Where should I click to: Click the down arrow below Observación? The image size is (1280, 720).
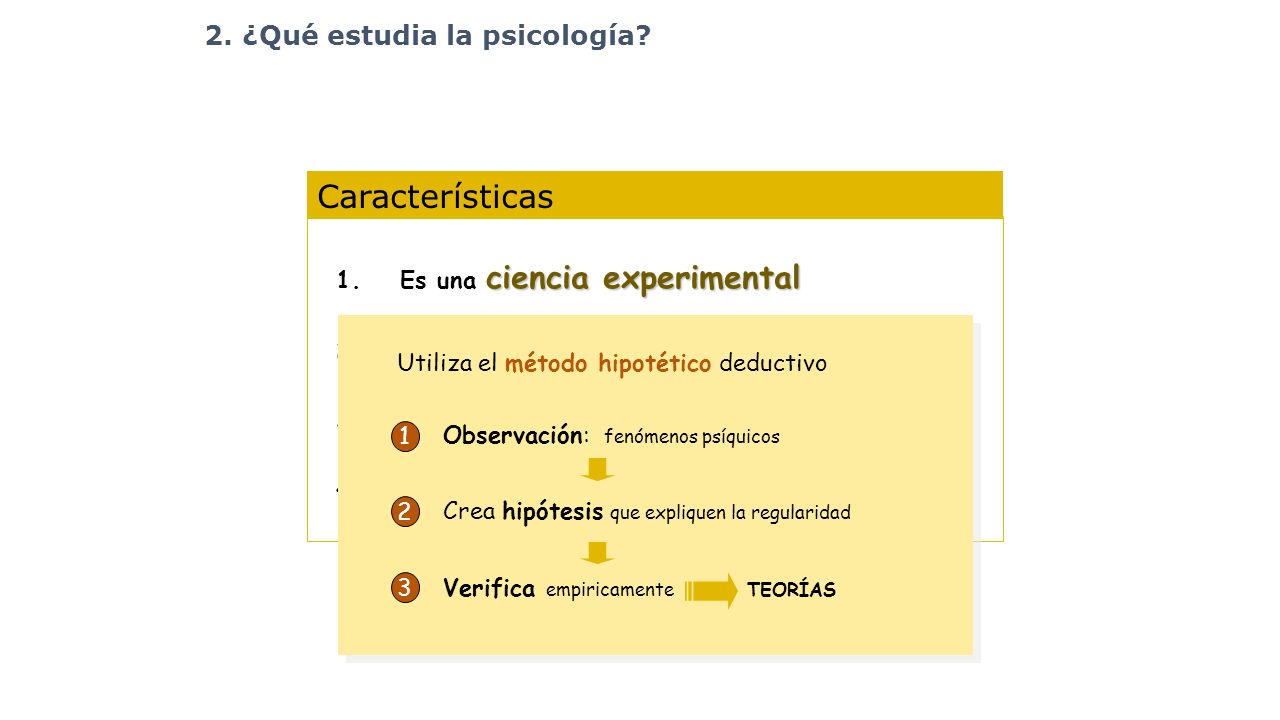[x=597, y=469]
